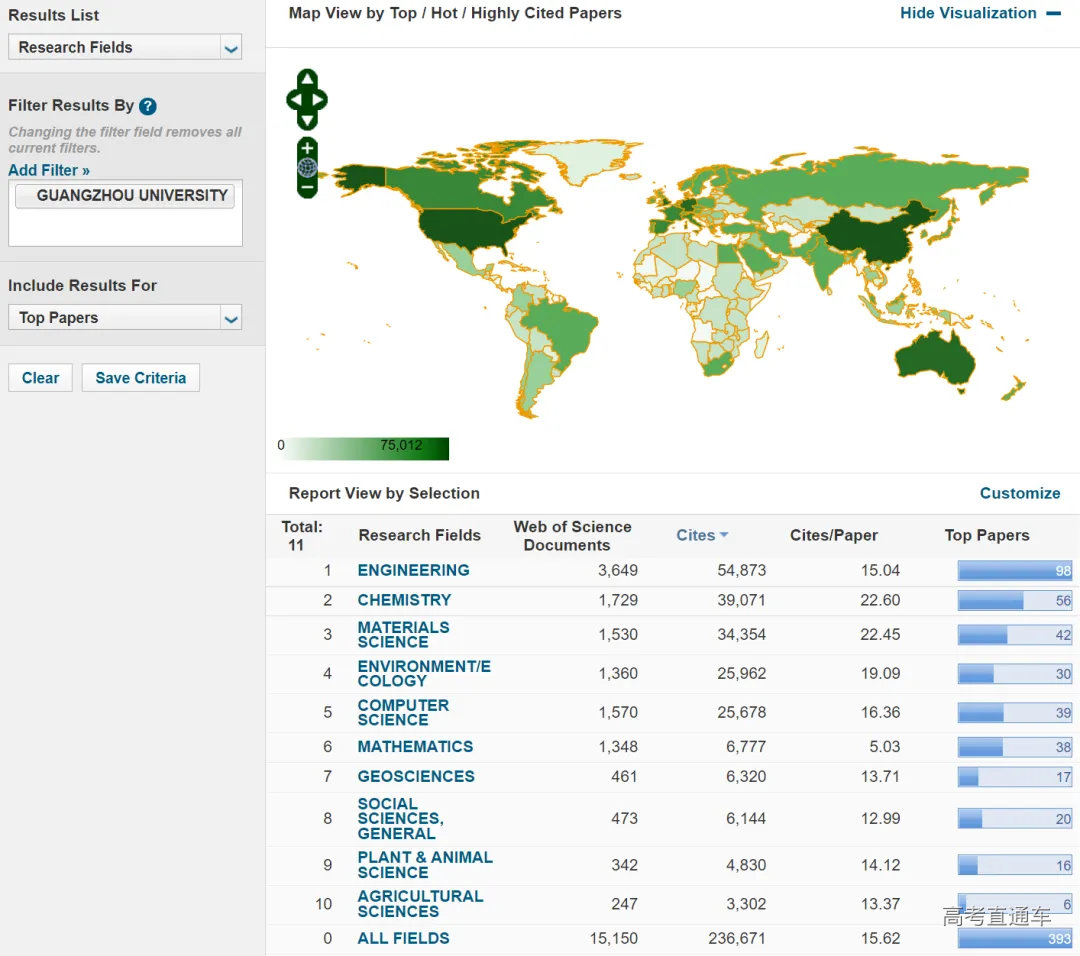Click the Add Filter link

49,170
